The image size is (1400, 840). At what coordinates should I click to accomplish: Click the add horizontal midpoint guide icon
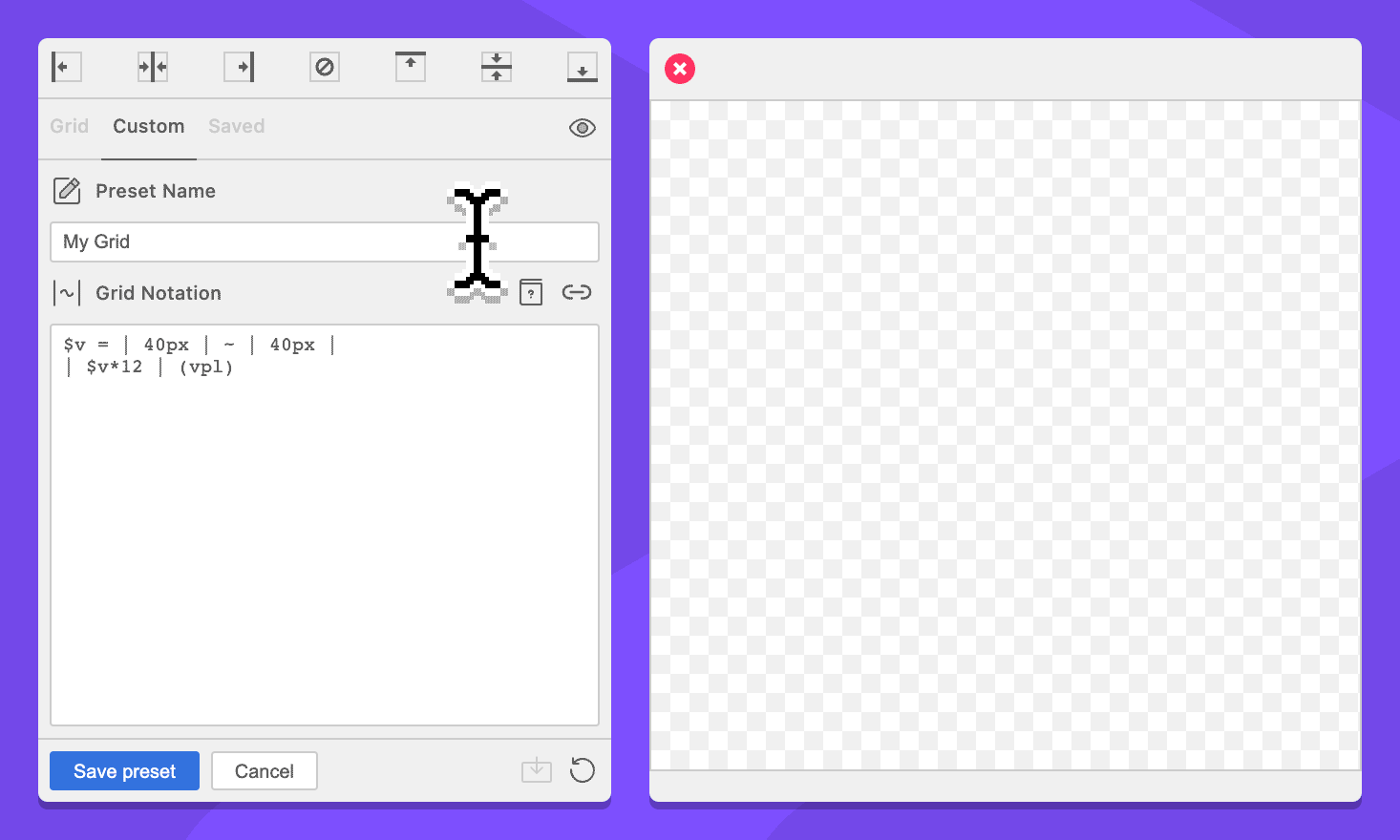(x=497, y=67)
